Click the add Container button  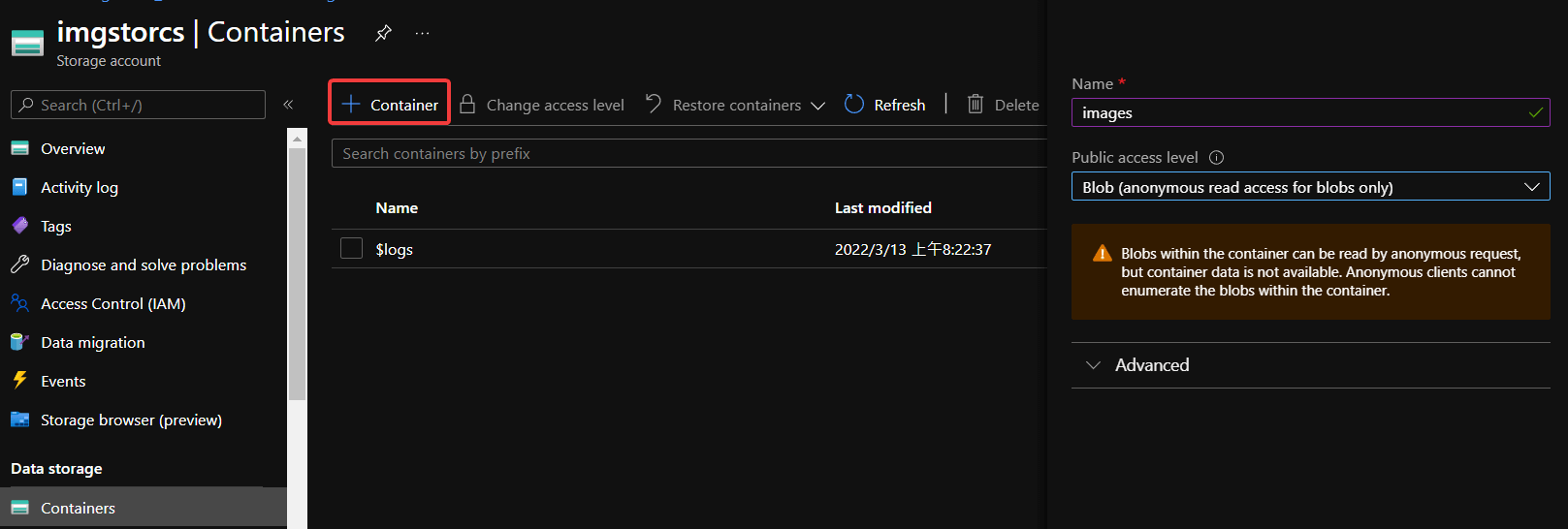(390, 104)
